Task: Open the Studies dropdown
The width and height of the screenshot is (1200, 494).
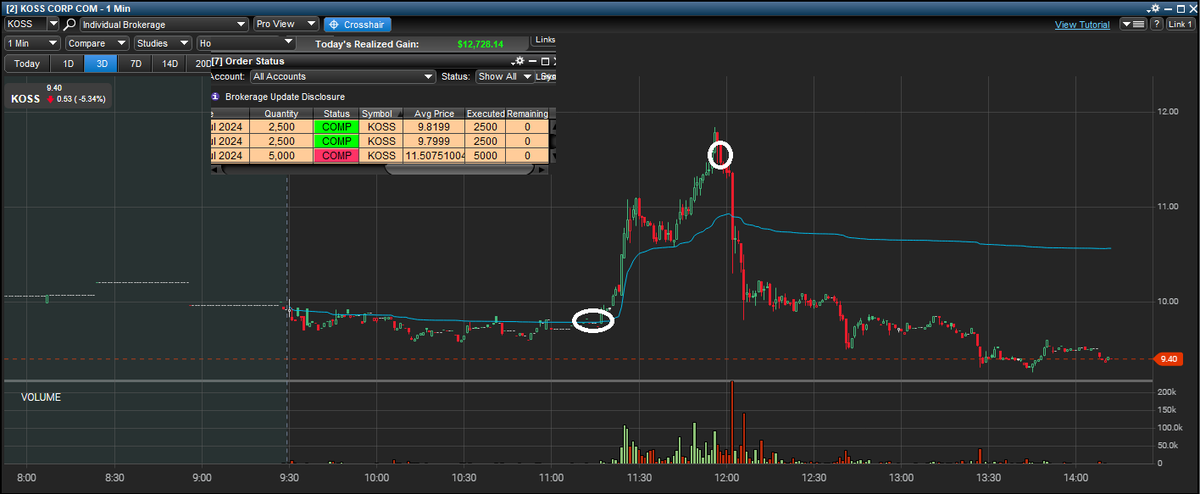Action: 163,43
